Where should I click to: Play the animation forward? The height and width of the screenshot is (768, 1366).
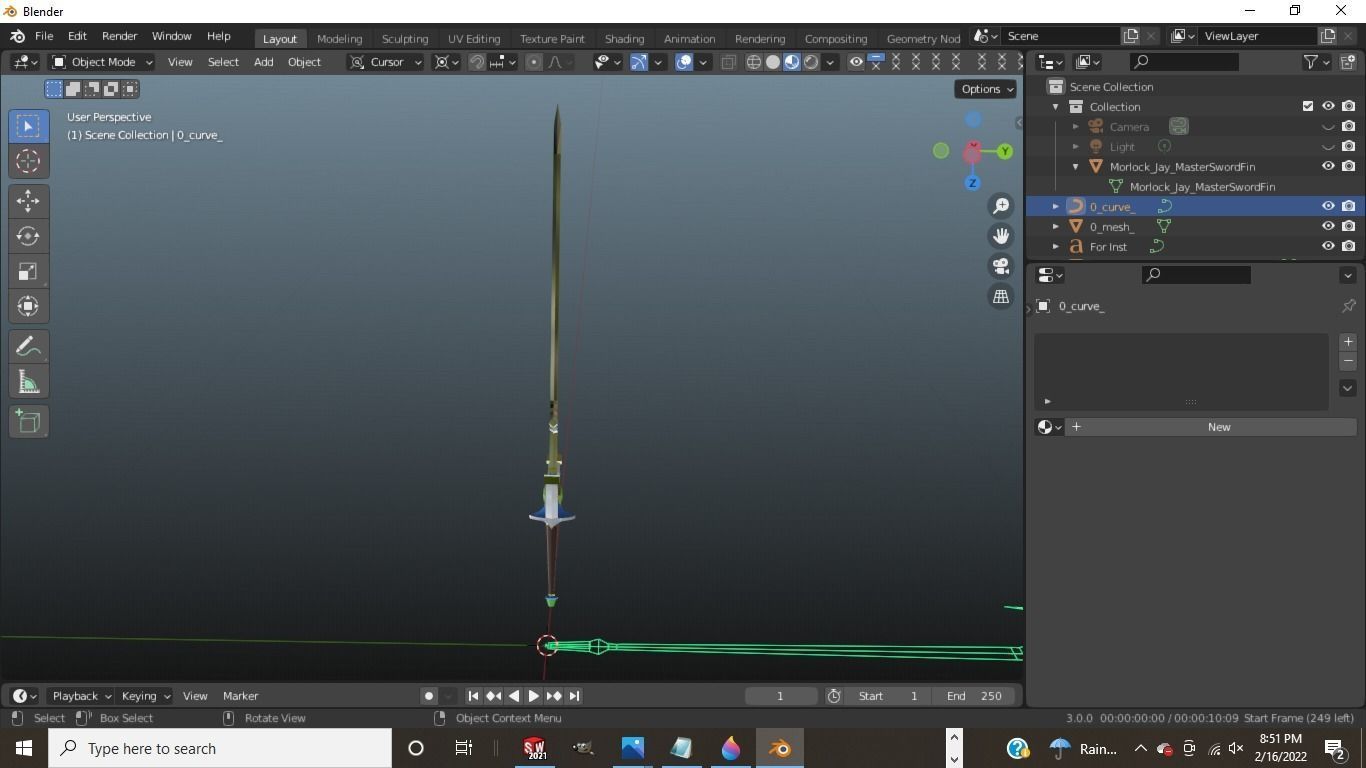(x=534, y=696)
